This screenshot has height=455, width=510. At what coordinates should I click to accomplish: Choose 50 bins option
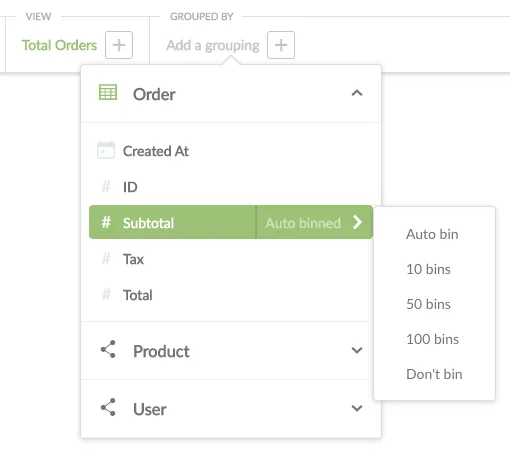tap(428, 304)
